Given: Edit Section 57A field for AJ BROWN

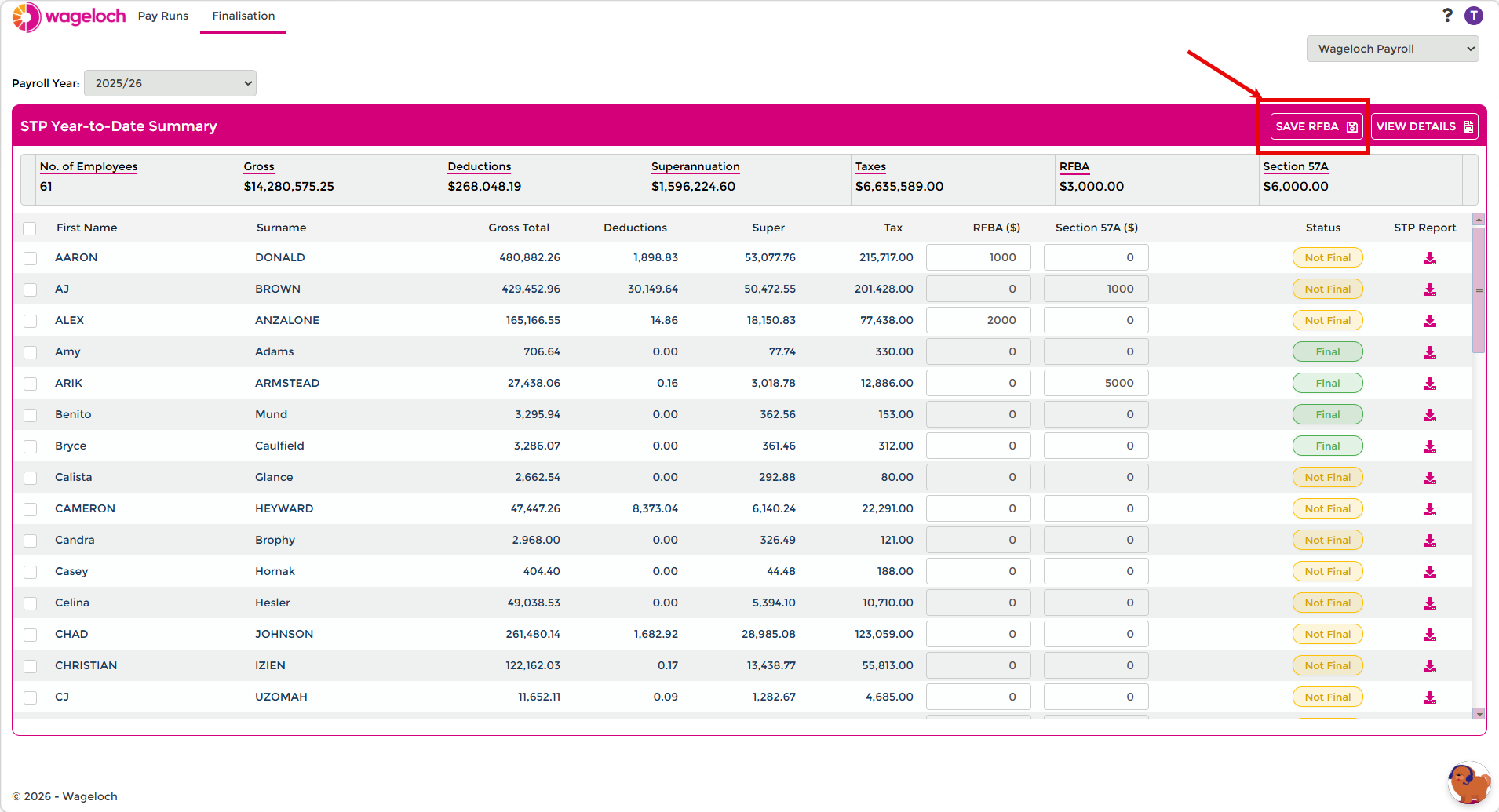Looking at the screenshot, I should coord(1096,289).
